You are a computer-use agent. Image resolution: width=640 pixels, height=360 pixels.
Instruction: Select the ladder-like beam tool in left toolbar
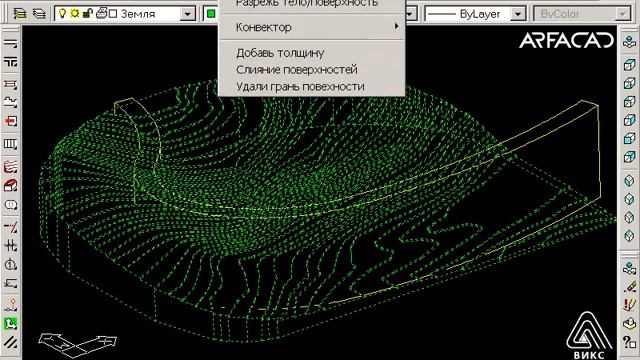point(11,84)
